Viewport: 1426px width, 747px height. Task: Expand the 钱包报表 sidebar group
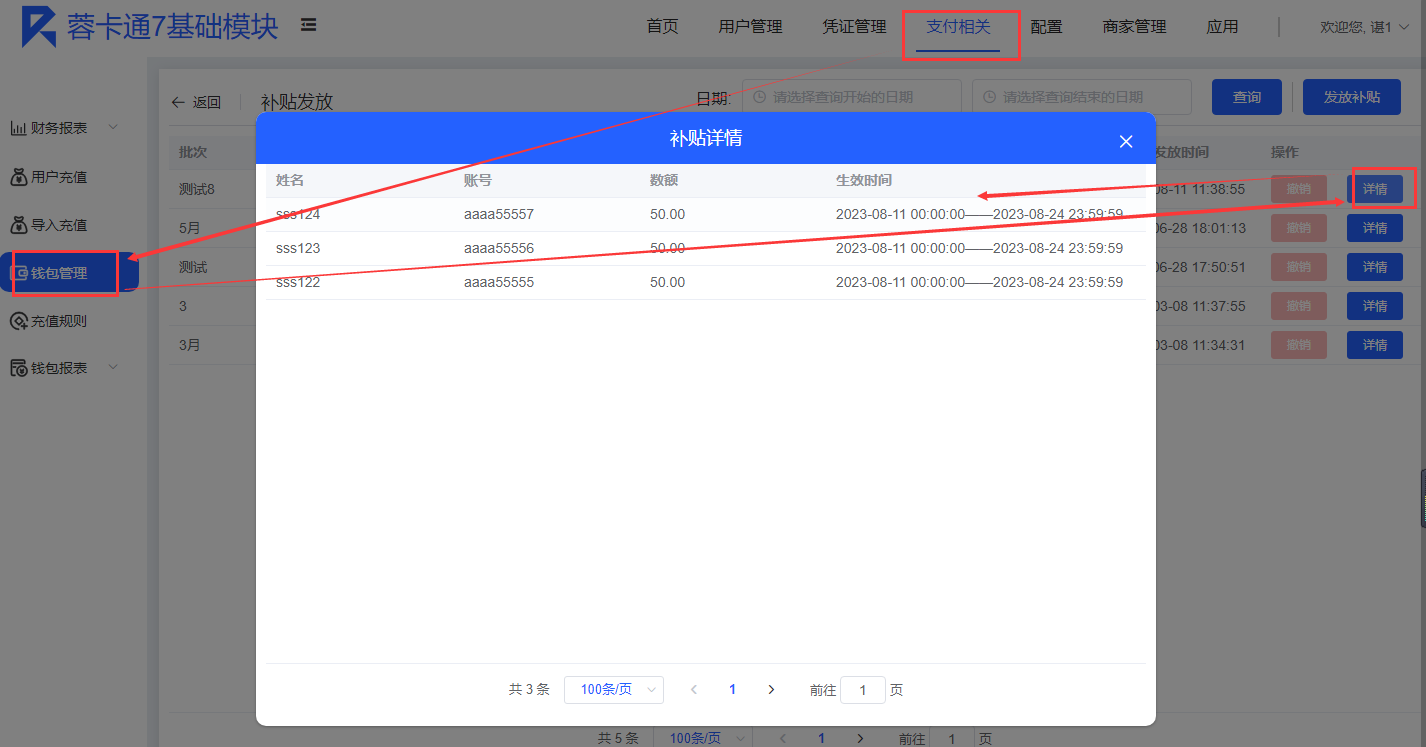point(112,368)
